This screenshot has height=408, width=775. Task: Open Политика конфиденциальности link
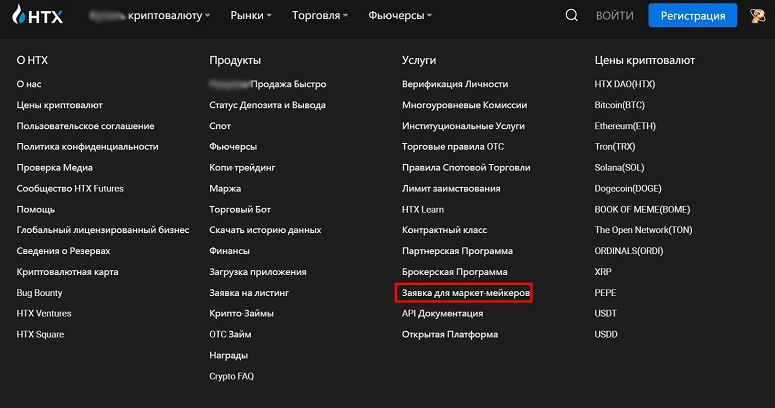pyautogui.click(x=87, y=146)
